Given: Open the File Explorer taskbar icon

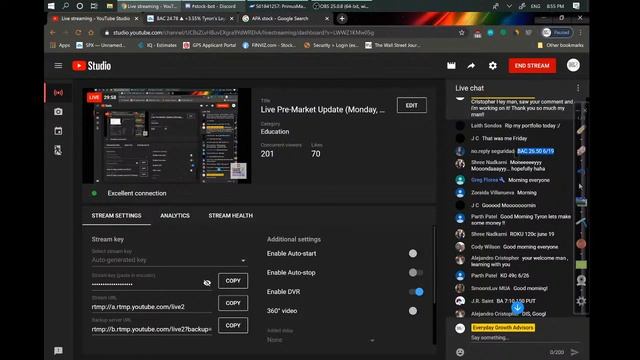Looking at the screenshot, I should (x=109, y=6).
